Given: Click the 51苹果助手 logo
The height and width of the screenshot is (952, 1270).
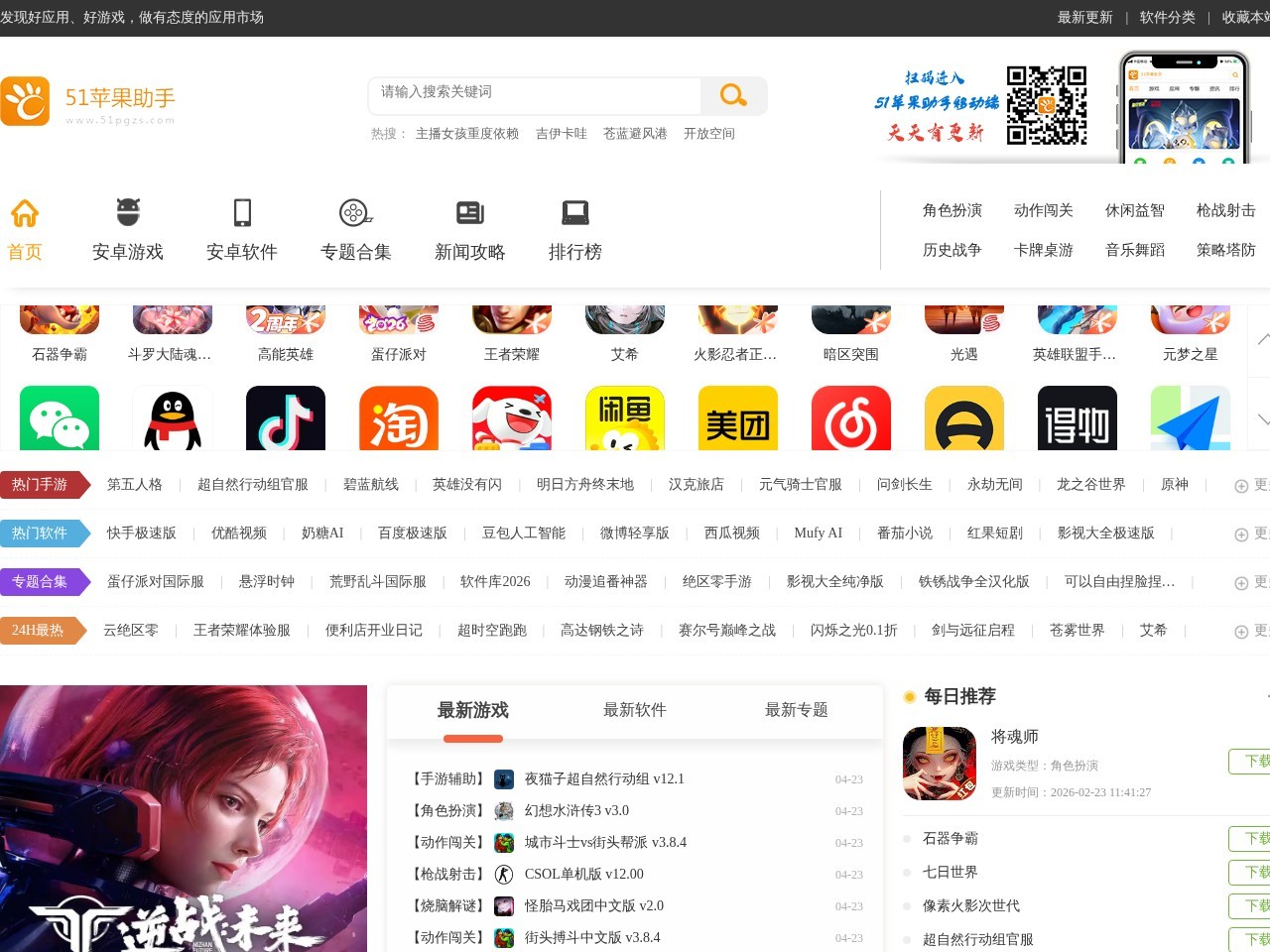Looking at the screenshot, I should point(89,101).
